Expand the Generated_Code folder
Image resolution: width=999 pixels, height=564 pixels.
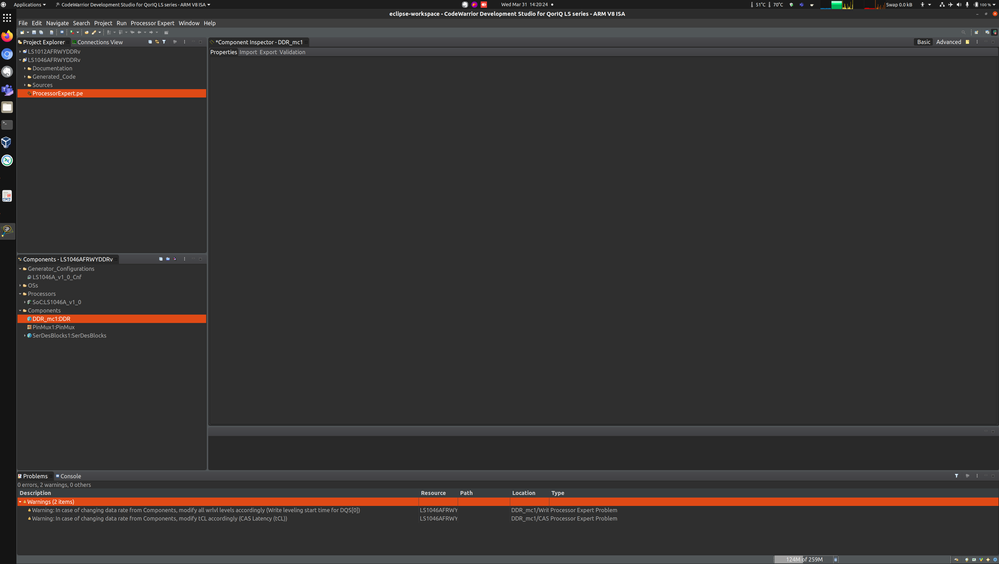coord(25,76)
